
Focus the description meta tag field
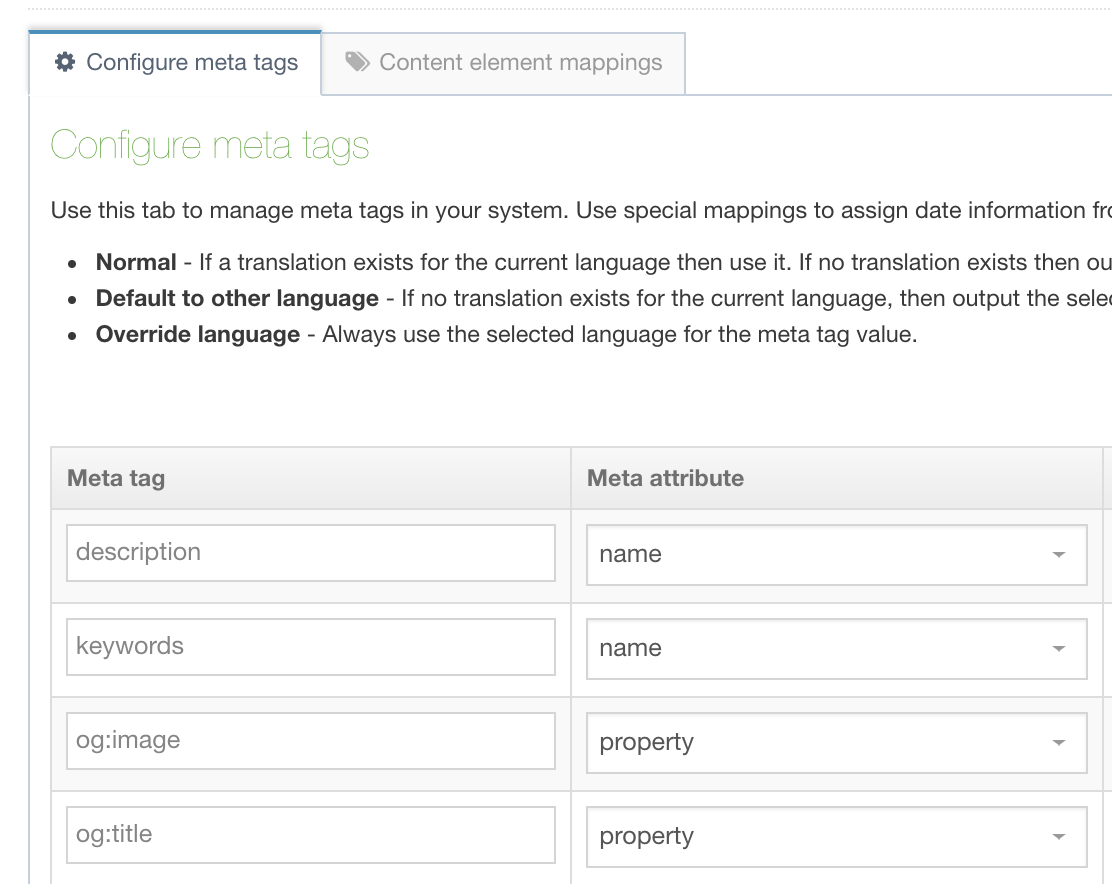coord(310,553)
